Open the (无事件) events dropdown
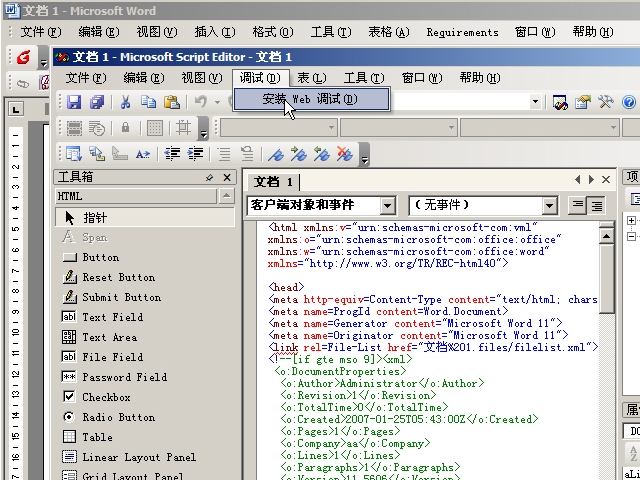This screenshot has height=480, width=640. 550,205
